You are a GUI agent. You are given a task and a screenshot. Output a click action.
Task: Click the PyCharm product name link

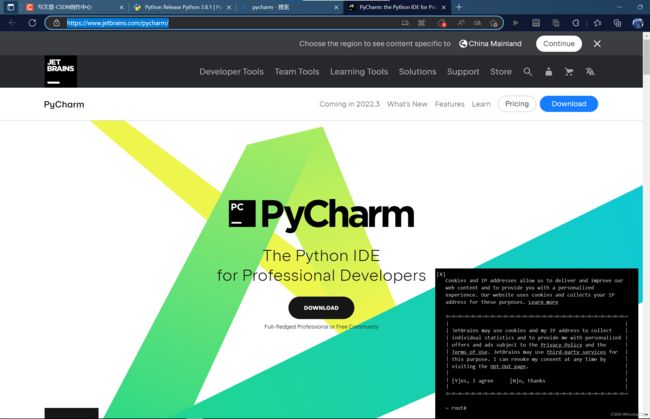pyautogui.click(x=64, y=104)
